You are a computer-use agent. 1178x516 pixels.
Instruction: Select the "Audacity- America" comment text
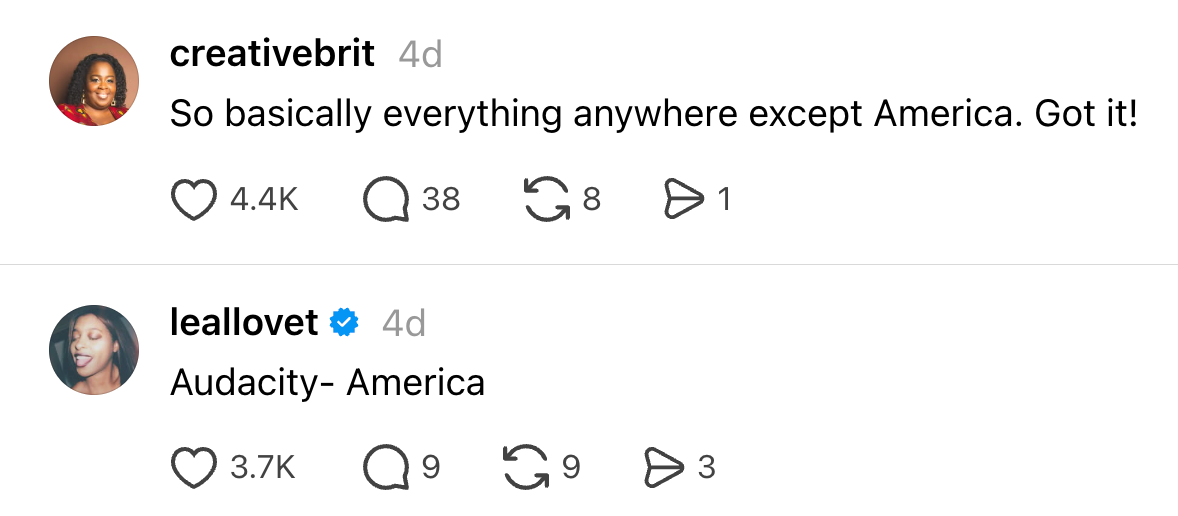coord(328,382)
